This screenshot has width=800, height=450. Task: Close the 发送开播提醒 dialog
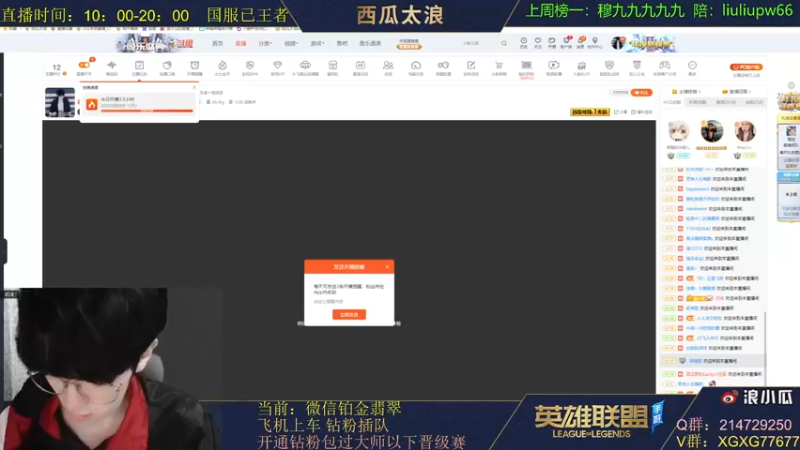[x=387, y=266]
